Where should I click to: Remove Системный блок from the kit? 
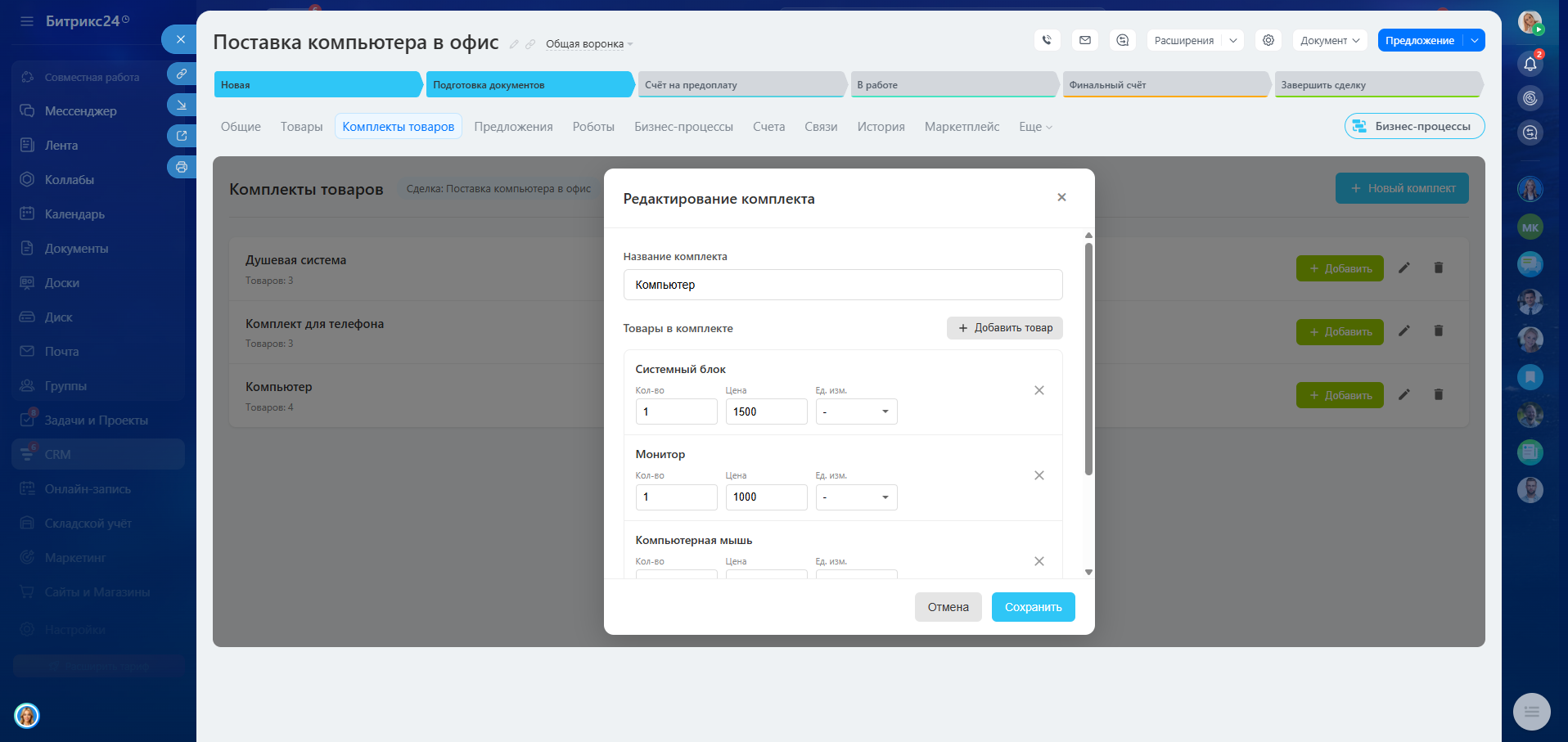1039,390
